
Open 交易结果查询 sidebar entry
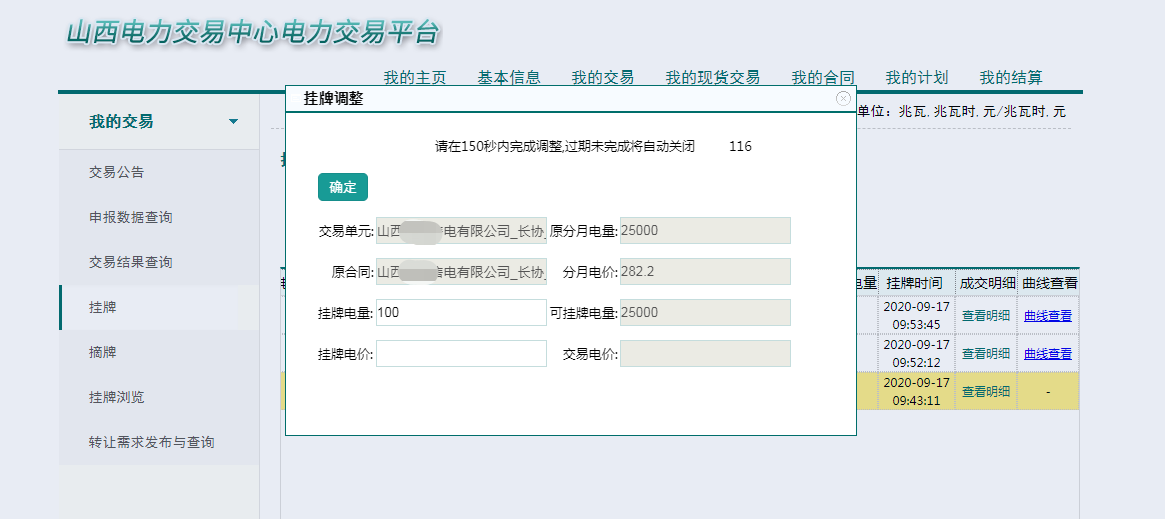131,262
